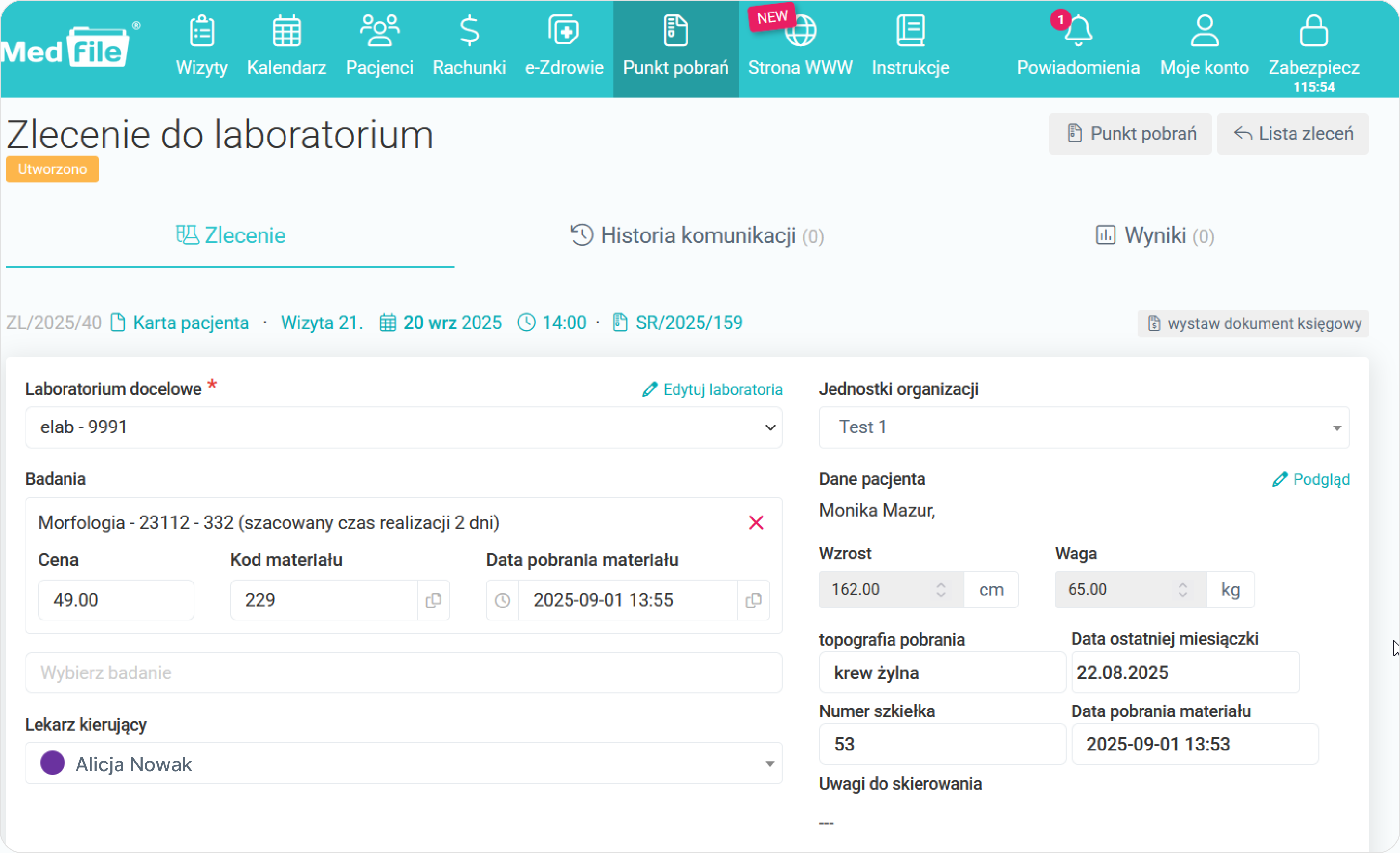Click wystaw dokument księgowy button
This screenshot has width=1400, height=853.
(1253, 323)
